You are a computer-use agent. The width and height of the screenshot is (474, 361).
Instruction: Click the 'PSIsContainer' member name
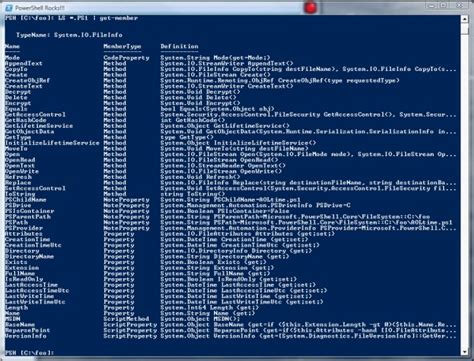[29, 211]
